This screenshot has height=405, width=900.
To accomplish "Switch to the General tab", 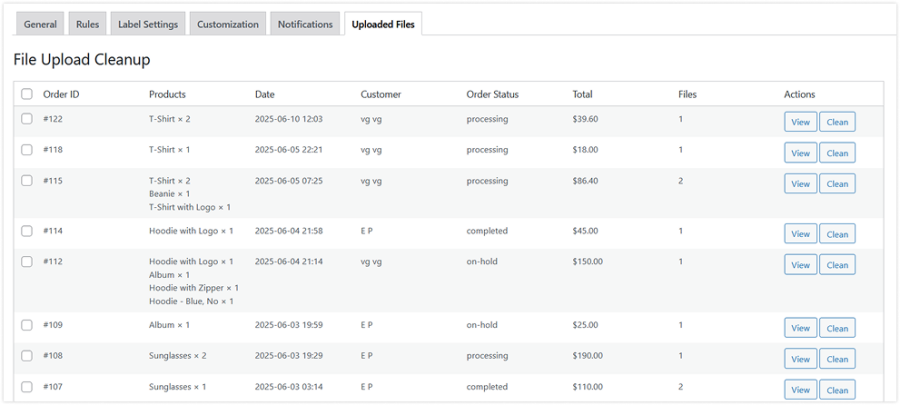I will (40, 24).
